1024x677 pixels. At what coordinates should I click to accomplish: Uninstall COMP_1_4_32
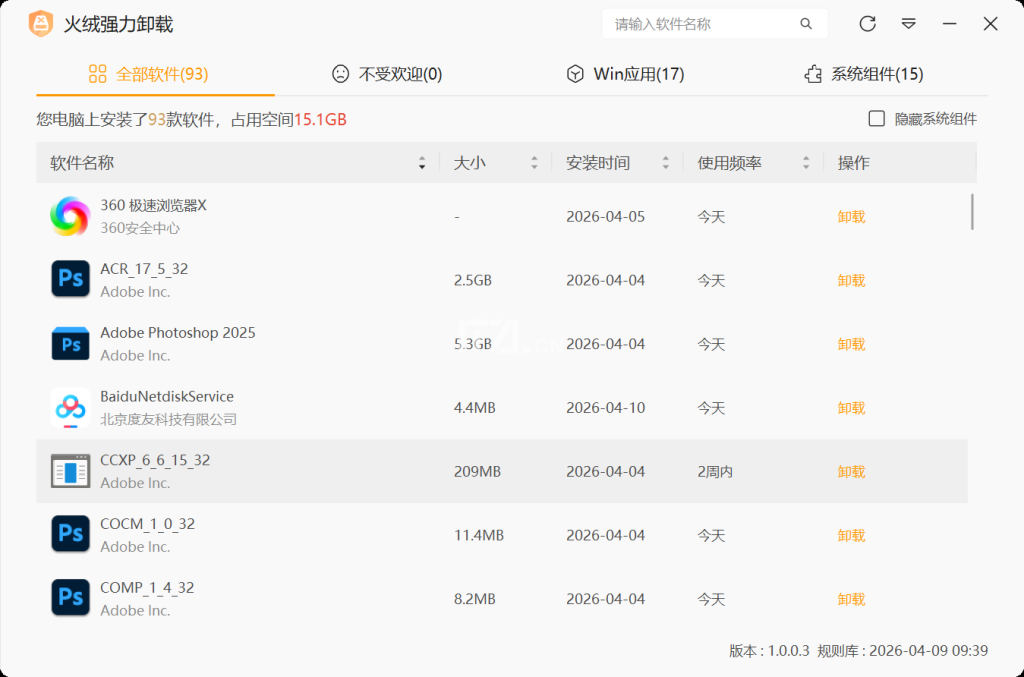coord(852,599)
